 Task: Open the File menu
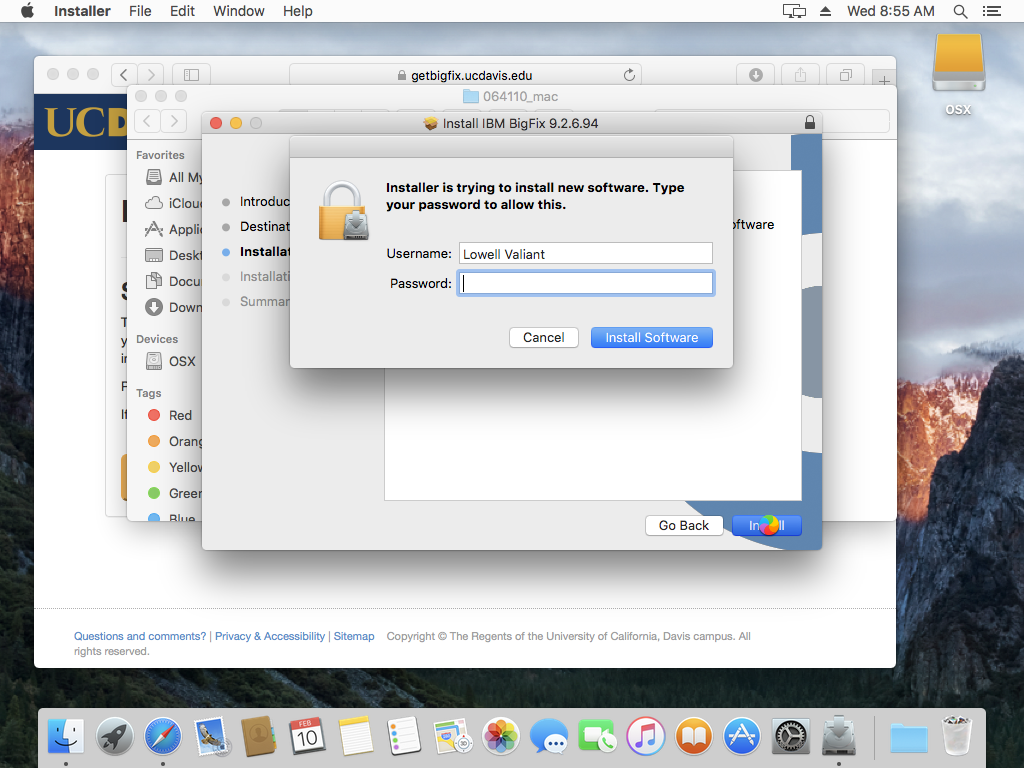[140, 11]
